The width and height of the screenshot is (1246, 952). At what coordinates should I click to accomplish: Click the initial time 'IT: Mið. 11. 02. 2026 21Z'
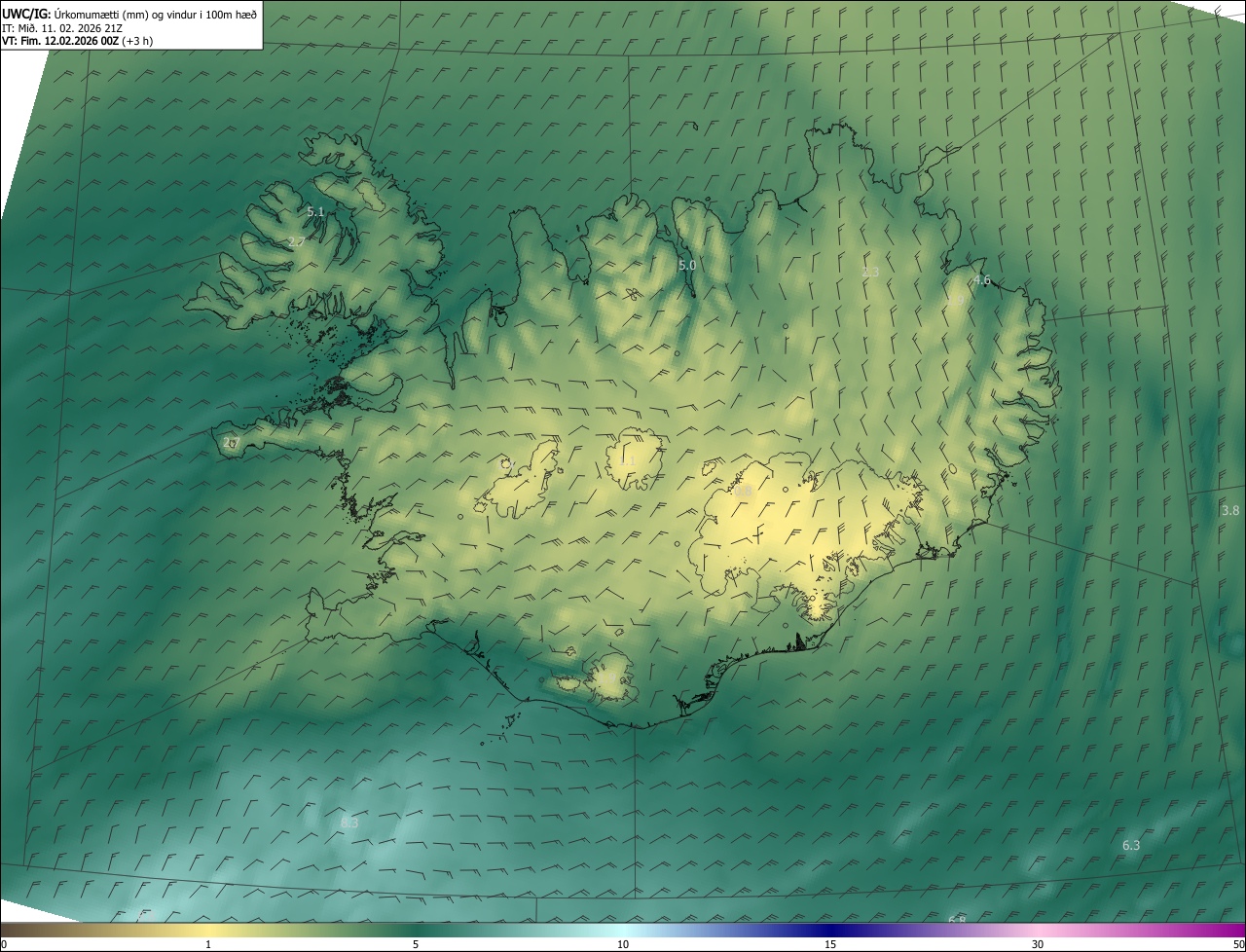pyautogui.click(x=62, y=28)
